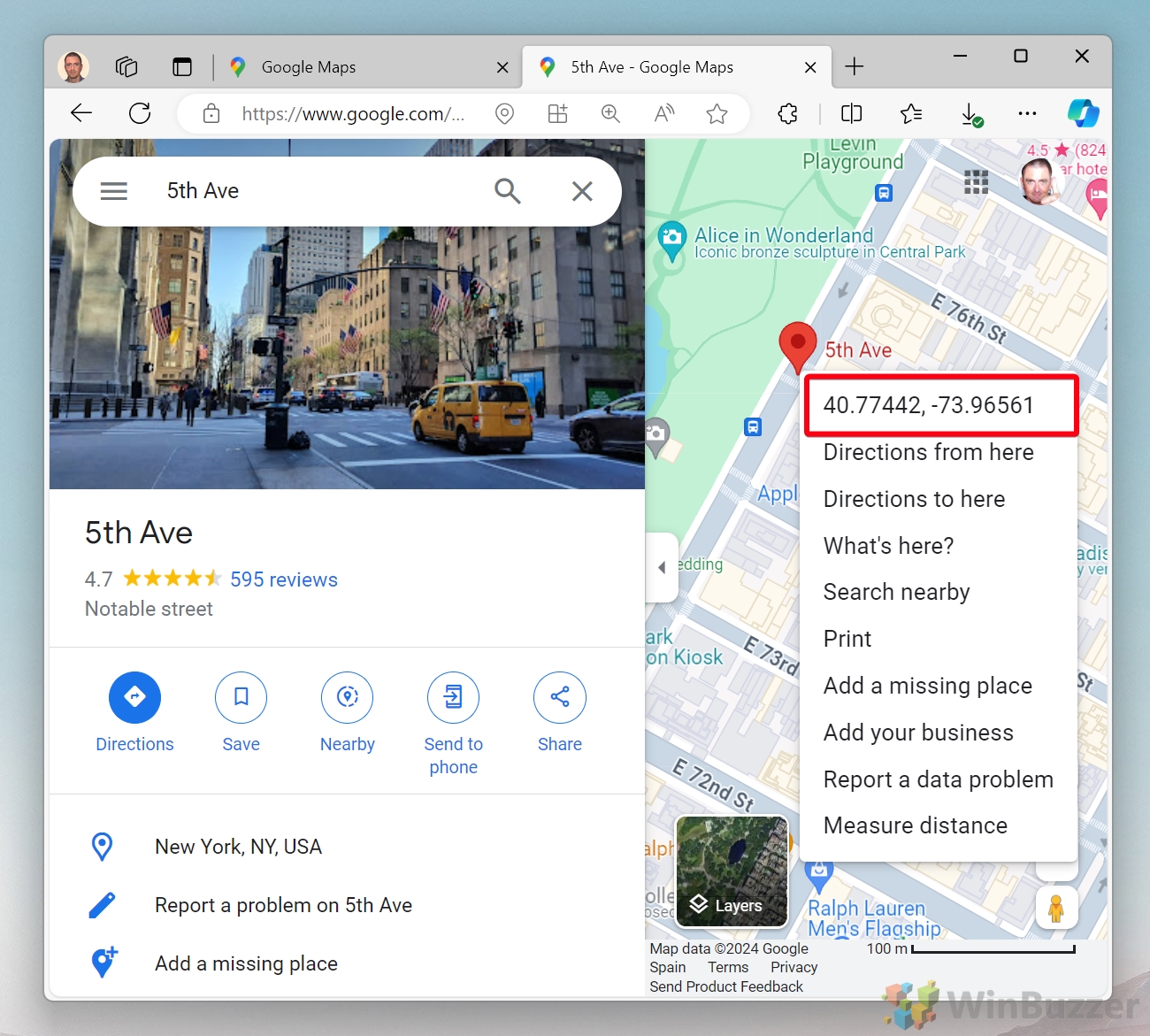Share the 5th Ave place
The image size is (1150, 1036).
click(x=560, y=713)
